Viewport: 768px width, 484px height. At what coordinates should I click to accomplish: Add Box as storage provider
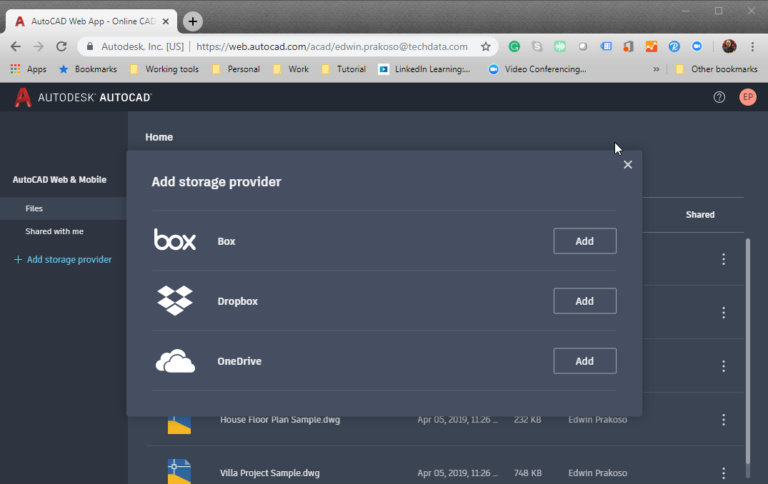(x=584, y=241)
